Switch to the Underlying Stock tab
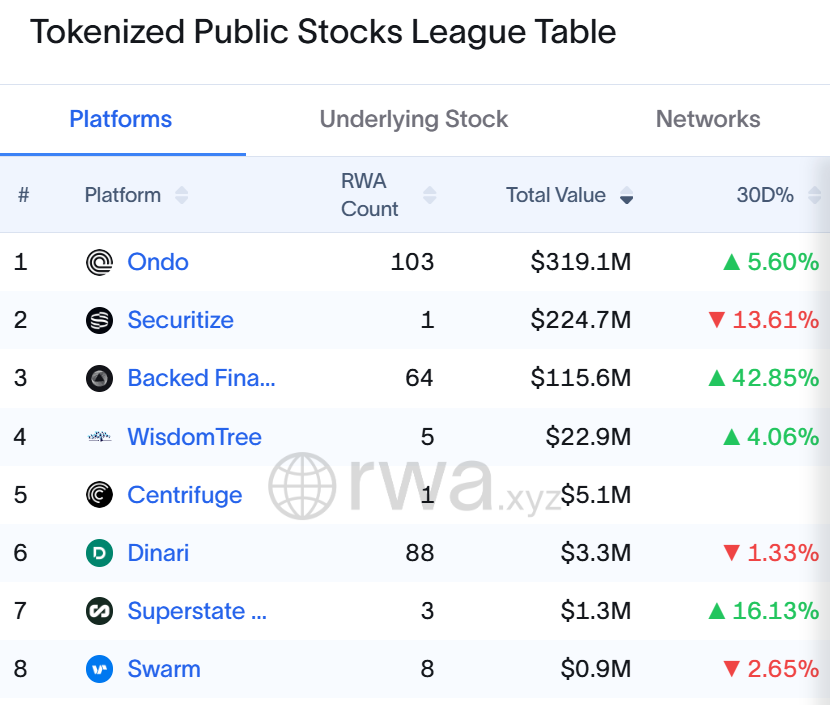The height and width of the screenshot is (705, 830). click(x=413, y=119)
